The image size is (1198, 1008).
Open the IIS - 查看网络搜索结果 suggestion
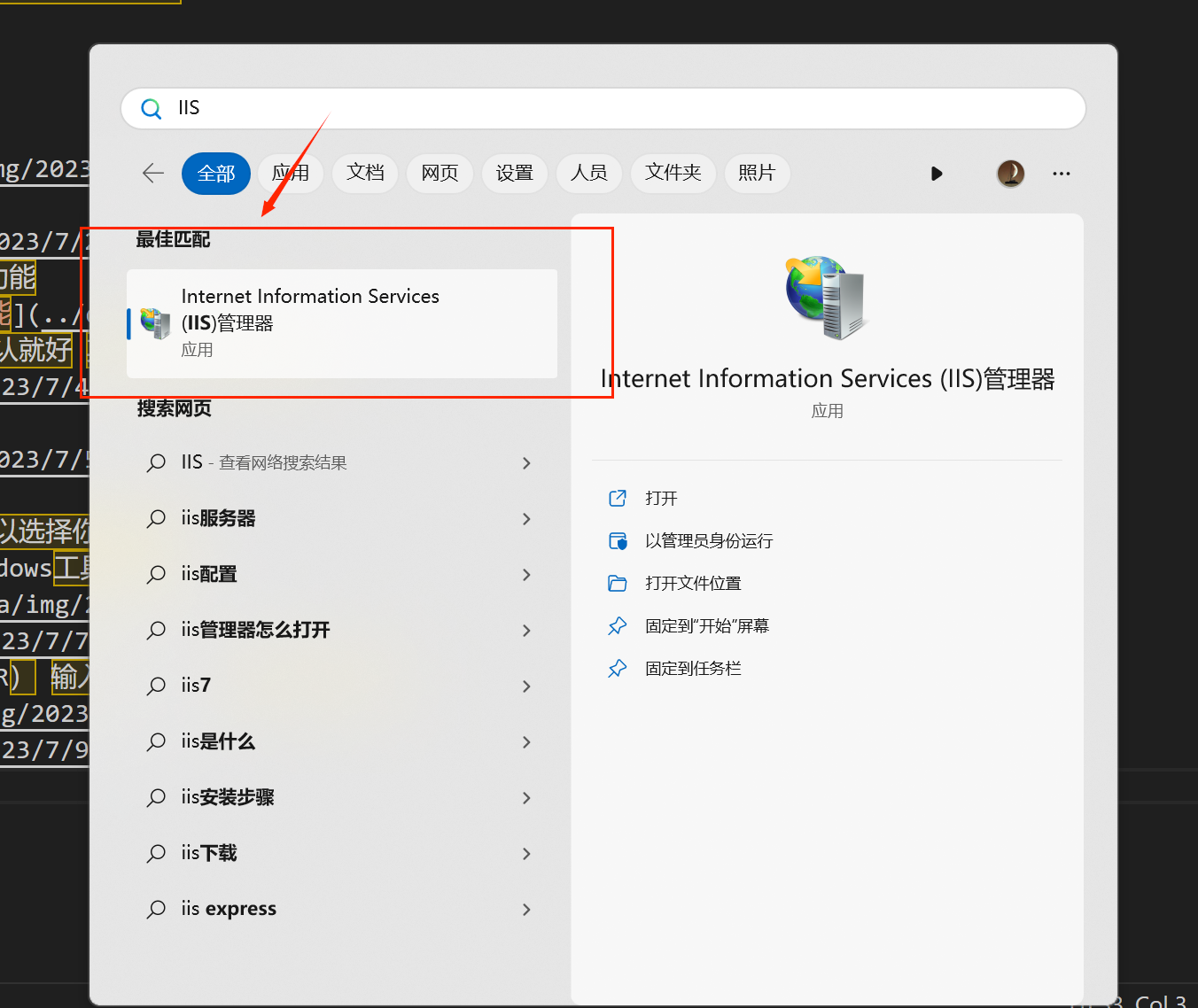[342, 462]
